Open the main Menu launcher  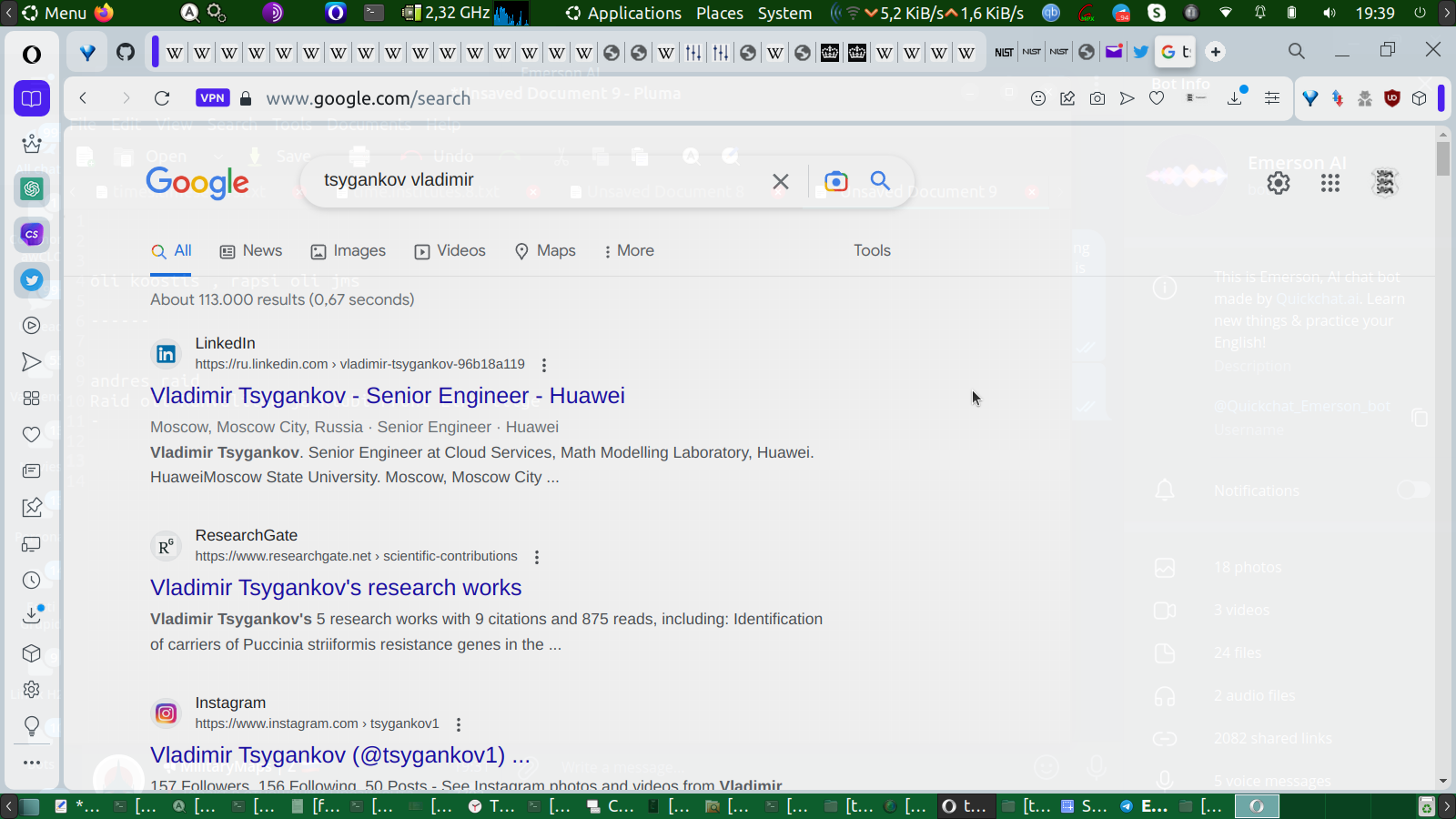pos(54,13)
